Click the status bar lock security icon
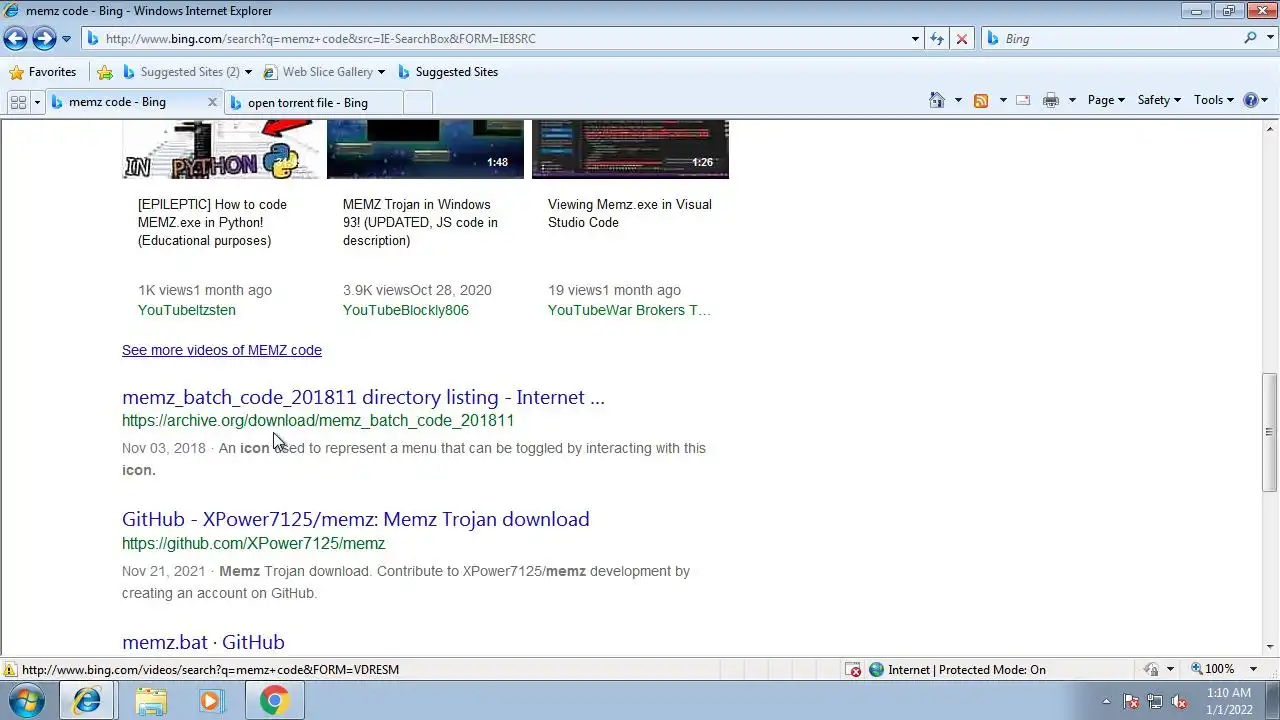Image resolution: width=1280 pixels, height=720 pixels. pos(1153,670)
